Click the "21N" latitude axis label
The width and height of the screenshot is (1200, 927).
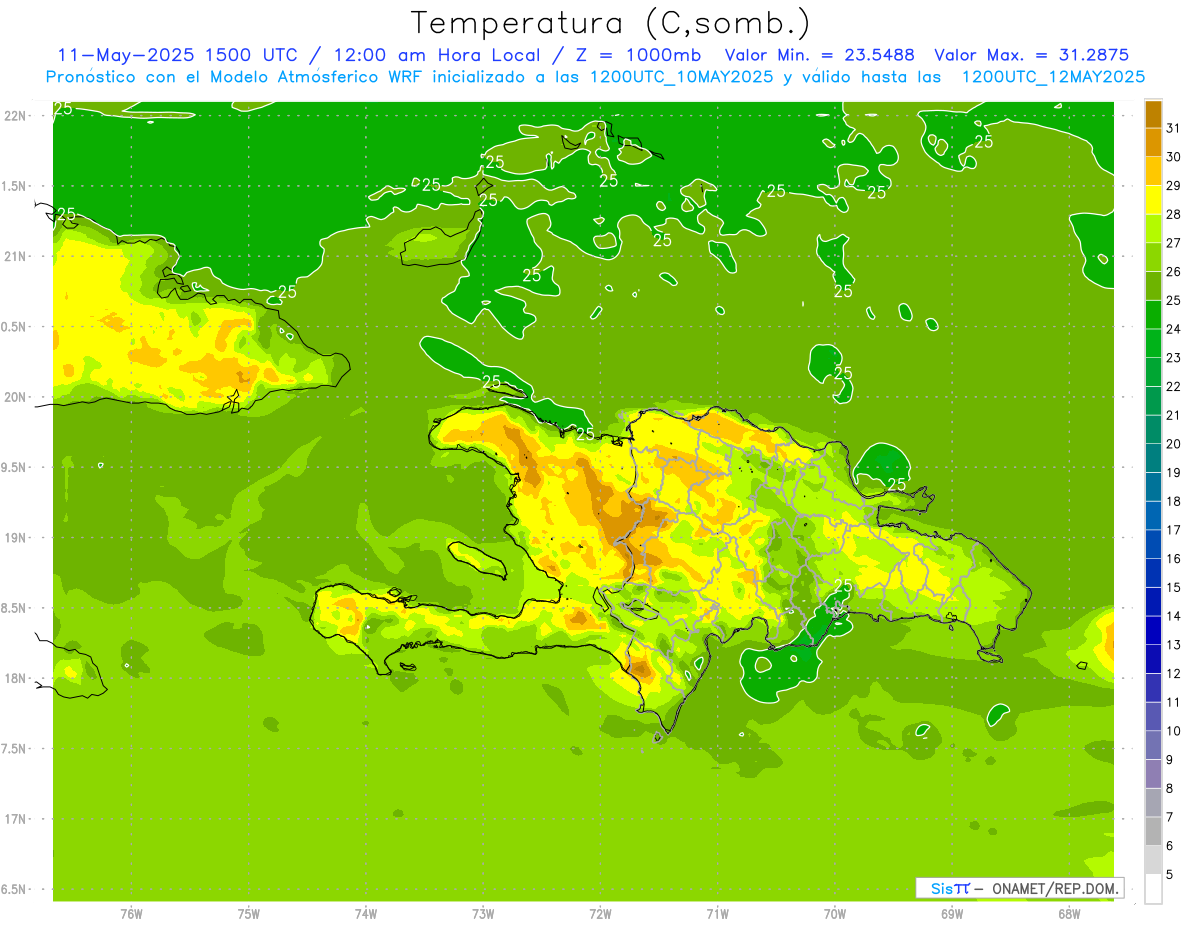pyautogui.click(x=15, y=257)
